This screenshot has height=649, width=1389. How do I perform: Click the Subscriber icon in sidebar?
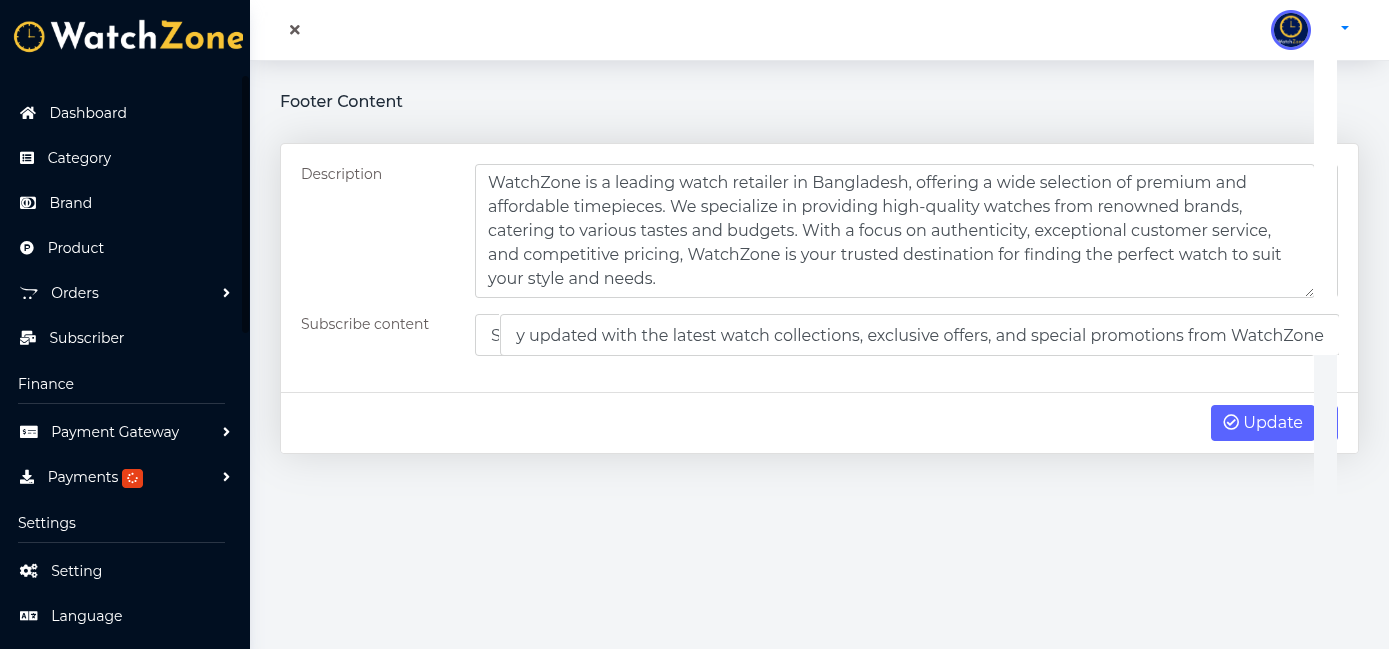(x=28, y=338)
